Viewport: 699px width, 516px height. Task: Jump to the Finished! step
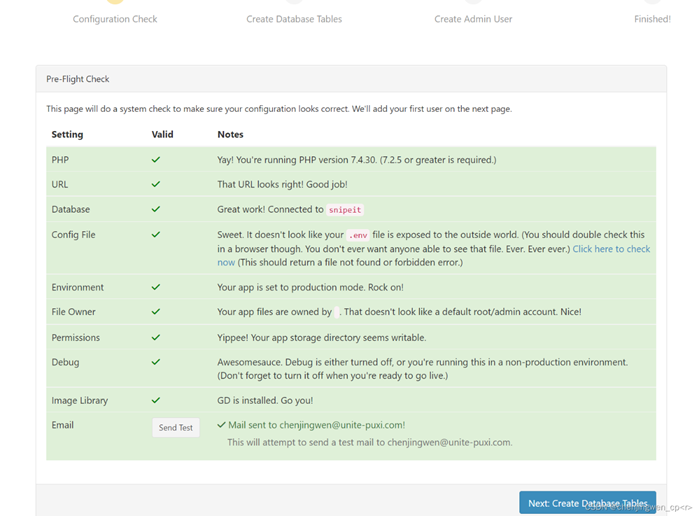[x=652, y=18]
